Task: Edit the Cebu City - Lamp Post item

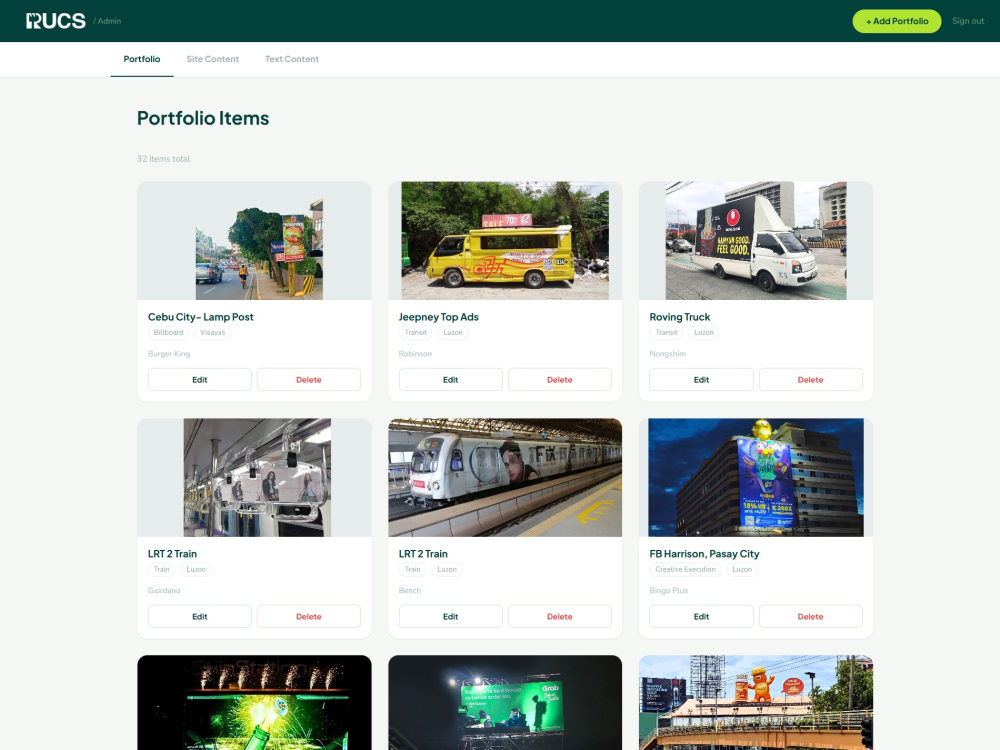Action: (200, 379)
